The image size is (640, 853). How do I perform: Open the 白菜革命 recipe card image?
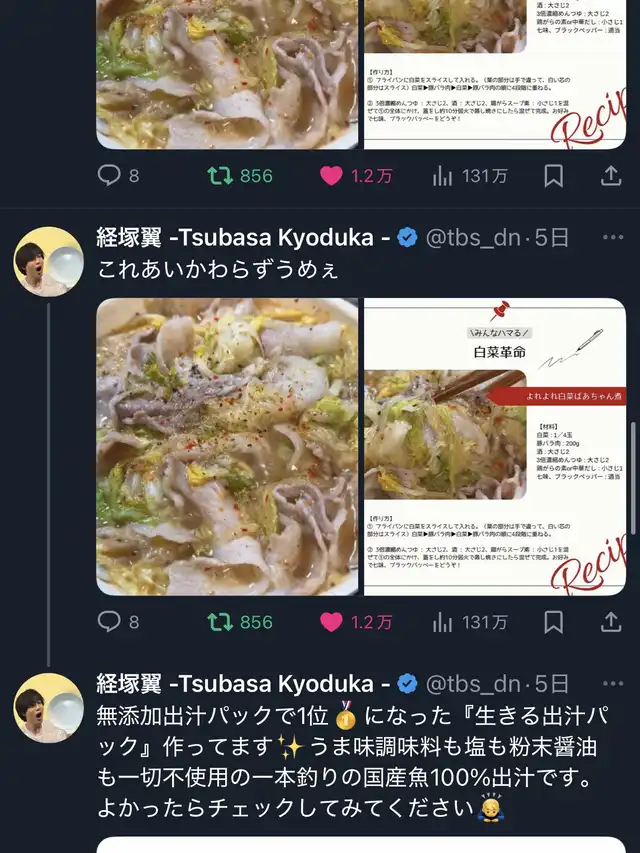coord(495,447)
